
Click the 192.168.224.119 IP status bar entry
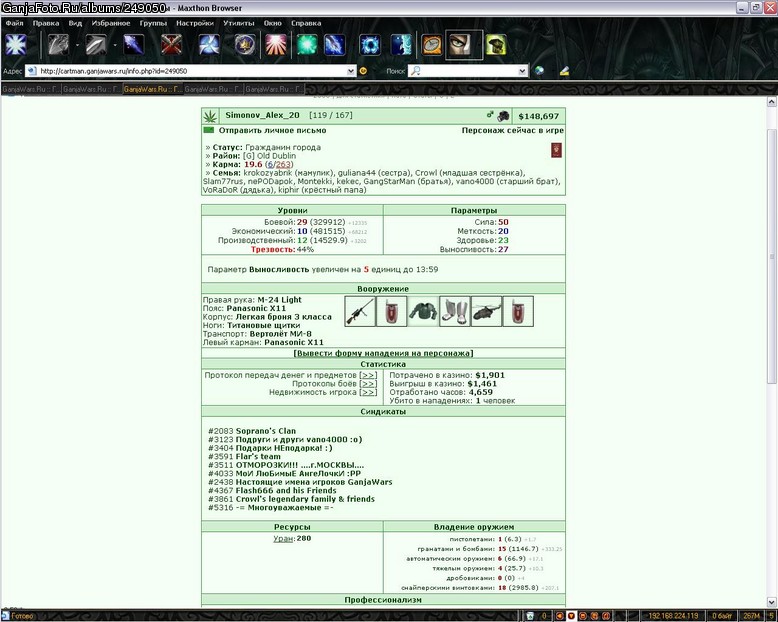click(673, 616)
